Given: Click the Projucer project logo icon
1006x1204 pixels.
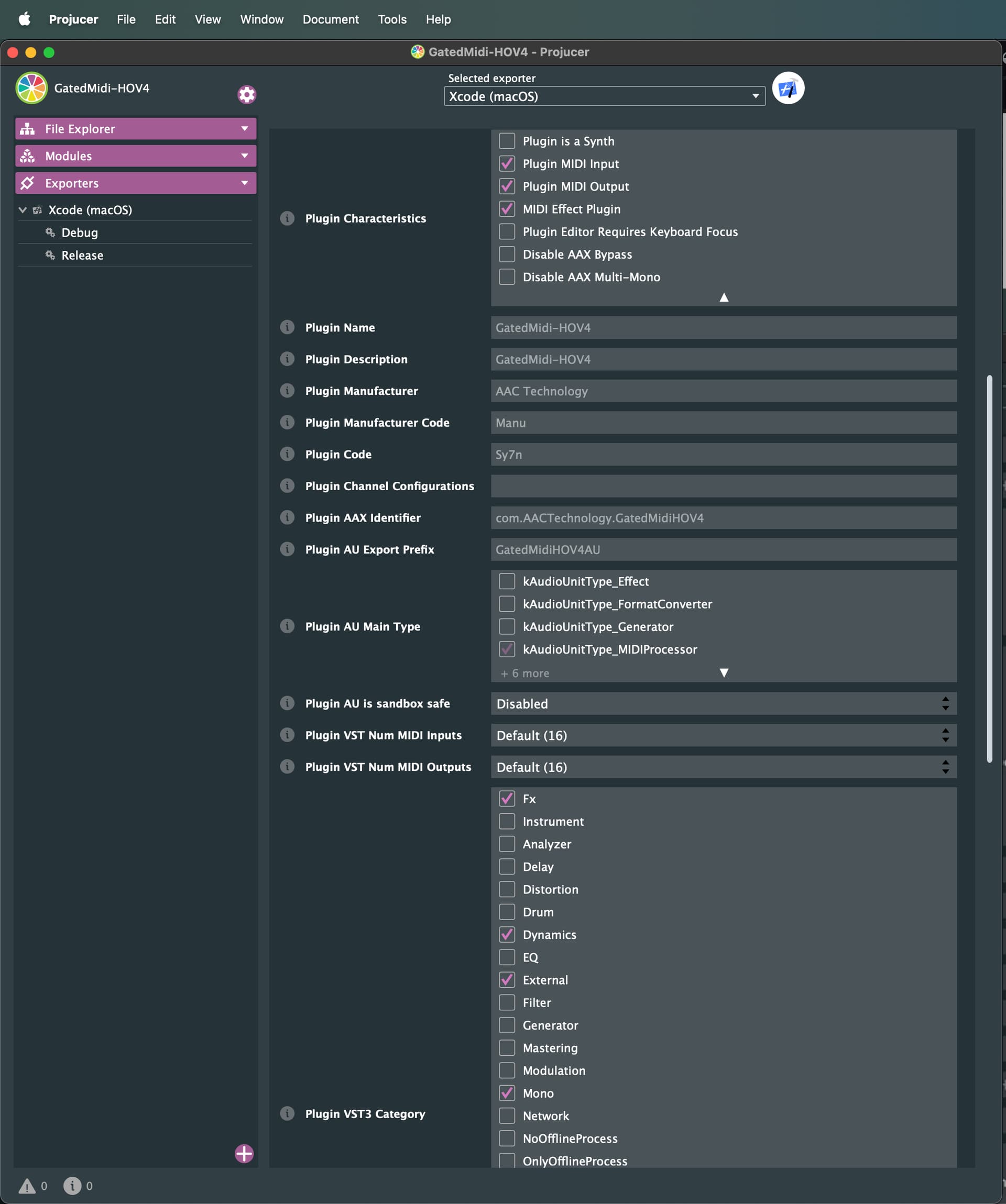Looking at the screenshot, I should click(31, 89).
